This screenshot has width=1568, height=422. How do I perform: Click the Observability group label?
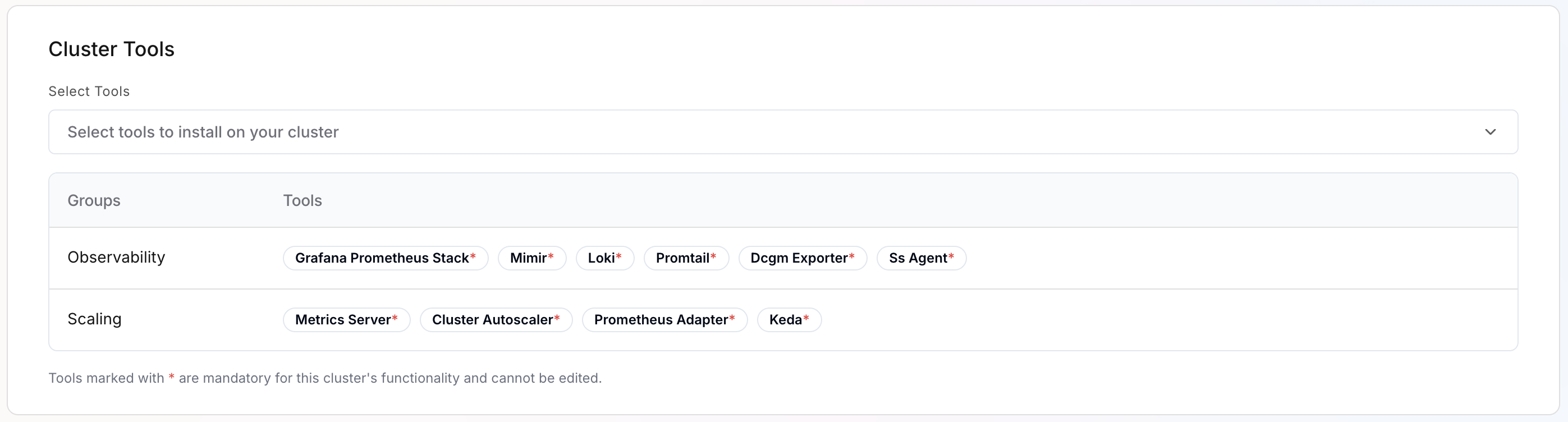116,257
